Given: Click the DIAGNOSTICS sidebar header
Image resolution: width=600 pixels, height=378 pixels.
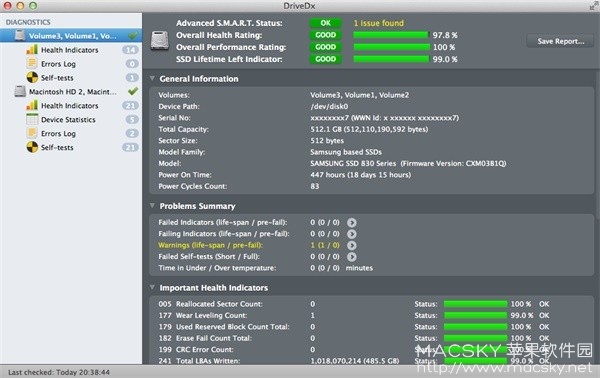Looking at the screenshot, I should [28, 22].
